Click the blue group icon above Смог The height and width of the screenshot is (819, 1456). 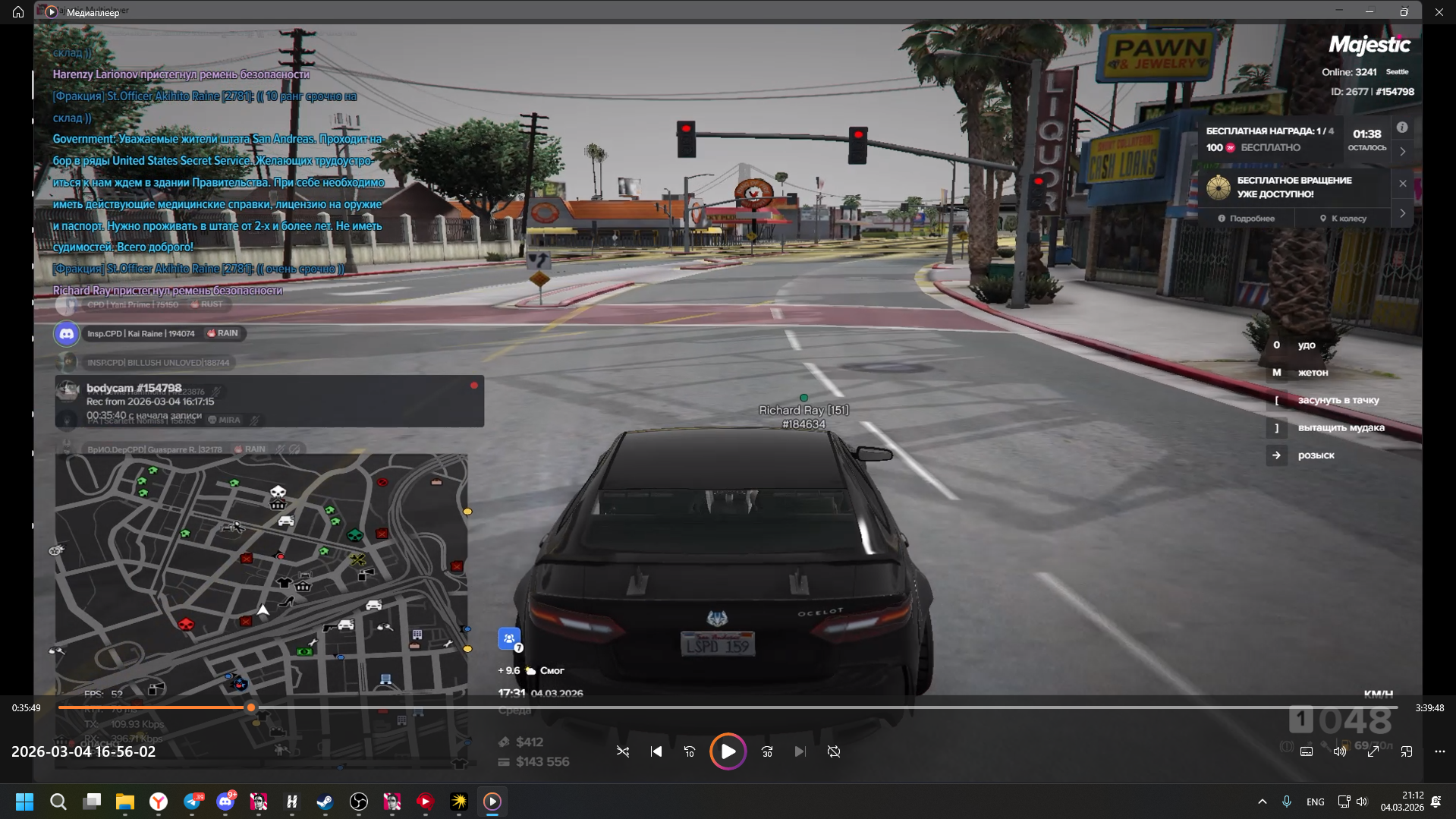click(509, 638)
